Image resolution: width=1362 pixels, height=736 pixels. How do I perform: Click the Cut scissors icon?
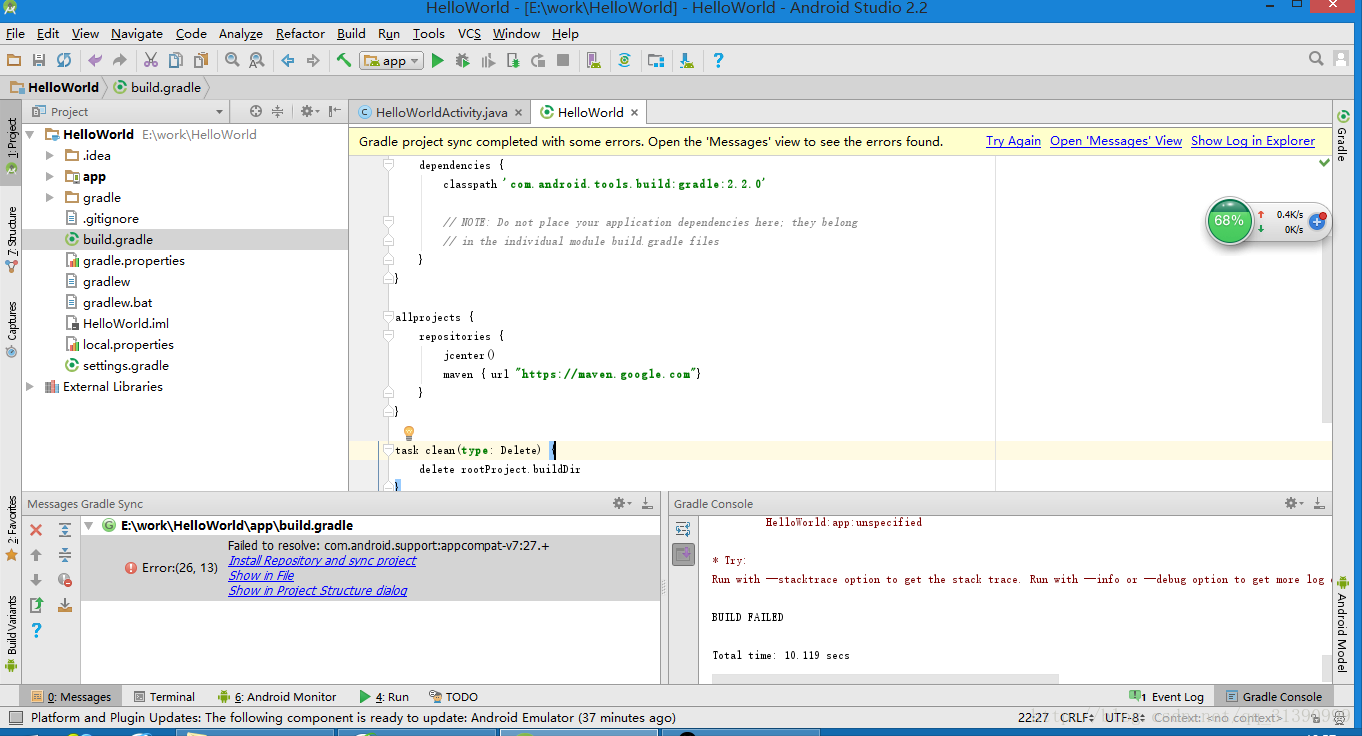click(x=151, y=60)
